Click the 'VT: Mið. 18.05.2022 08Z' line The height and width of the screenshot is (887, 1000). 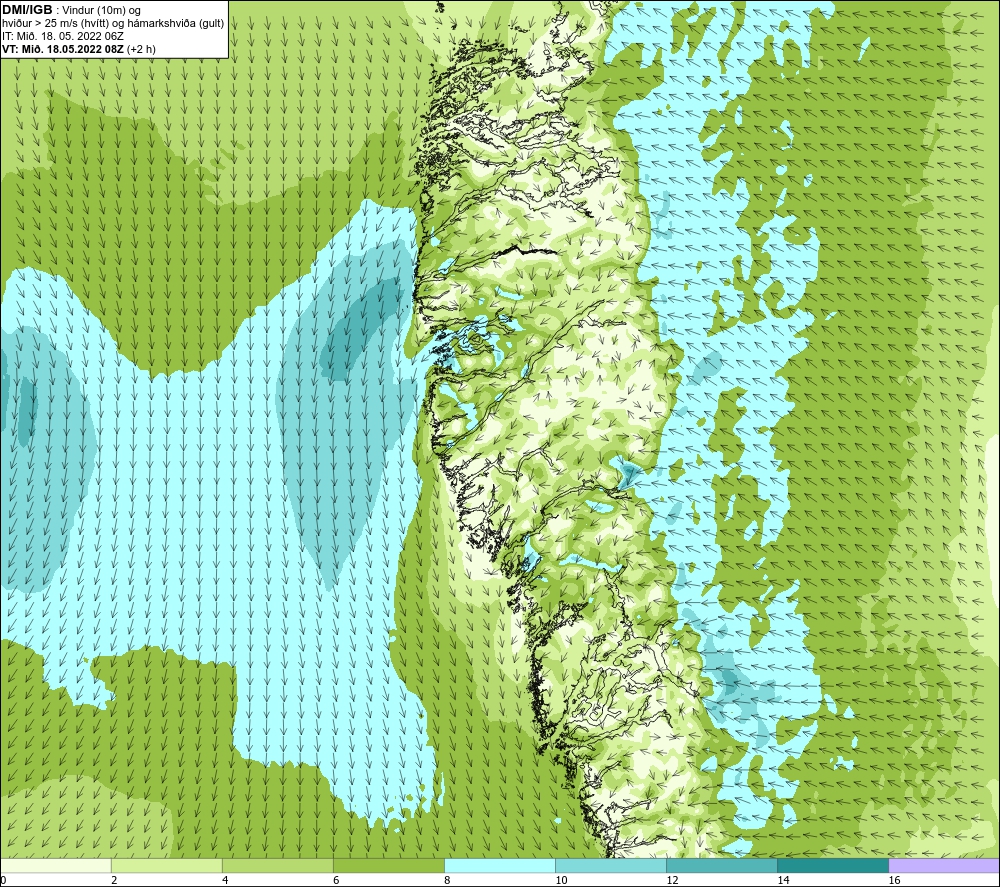pos(64,49)
